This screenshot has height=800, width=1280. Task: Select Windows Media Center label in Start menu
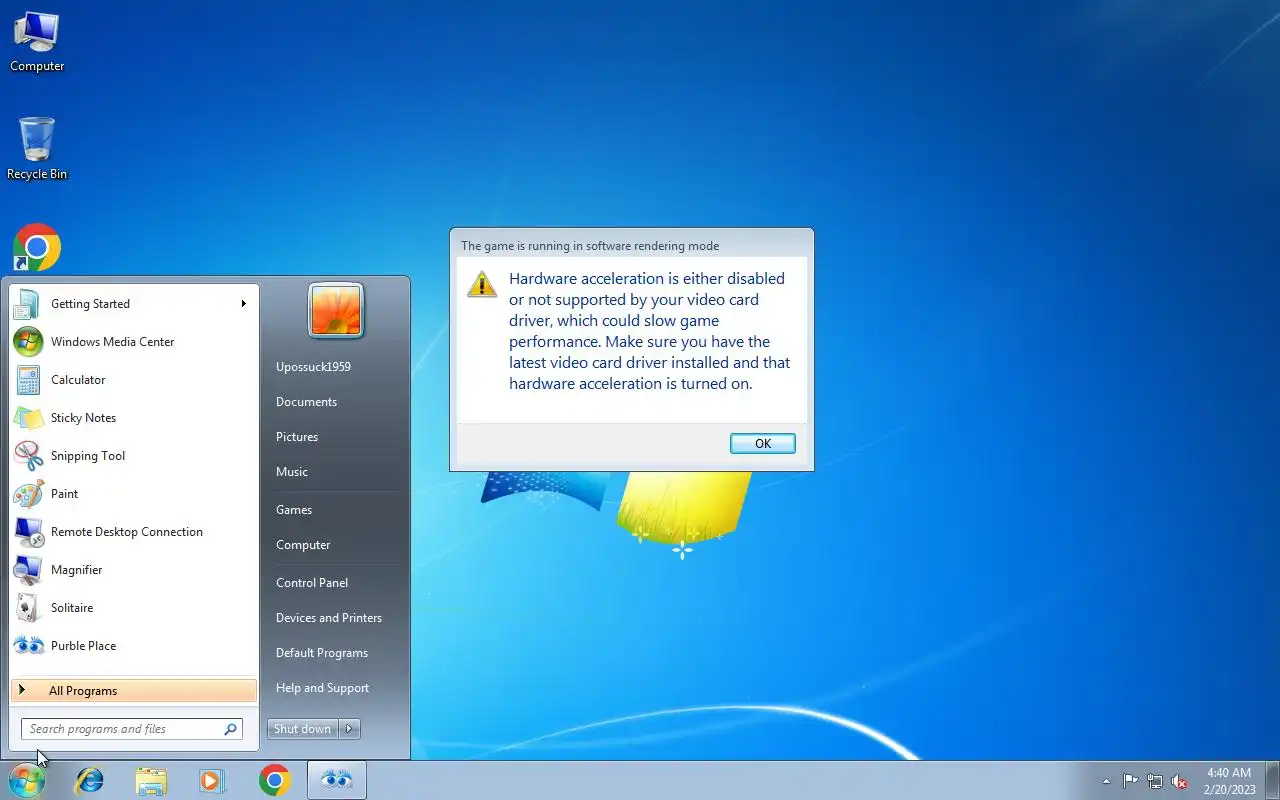(x=112, y=342)
